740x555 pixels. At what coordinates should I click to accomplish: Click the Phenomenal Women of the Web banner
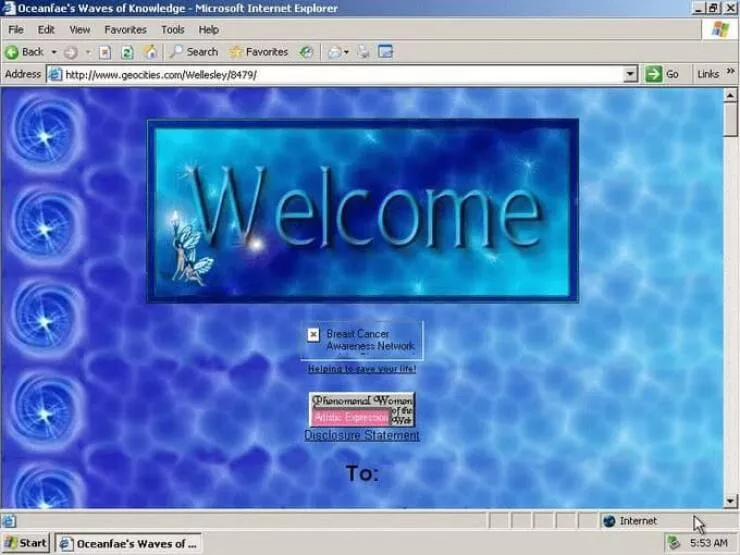(362, 408)
